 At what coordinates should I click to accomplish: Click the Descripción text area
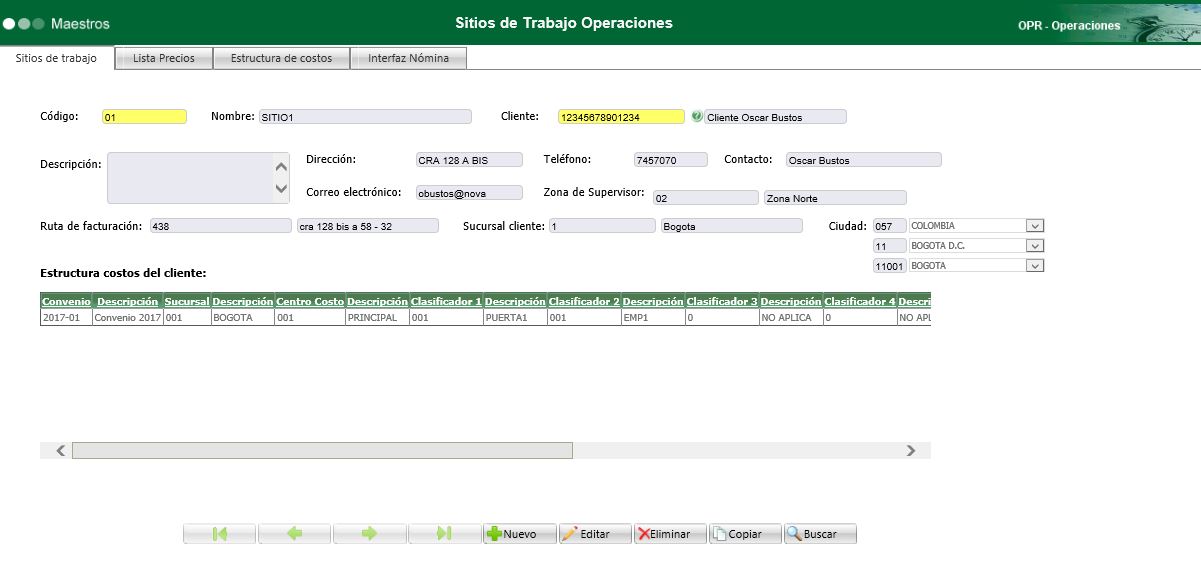(190, 178)
